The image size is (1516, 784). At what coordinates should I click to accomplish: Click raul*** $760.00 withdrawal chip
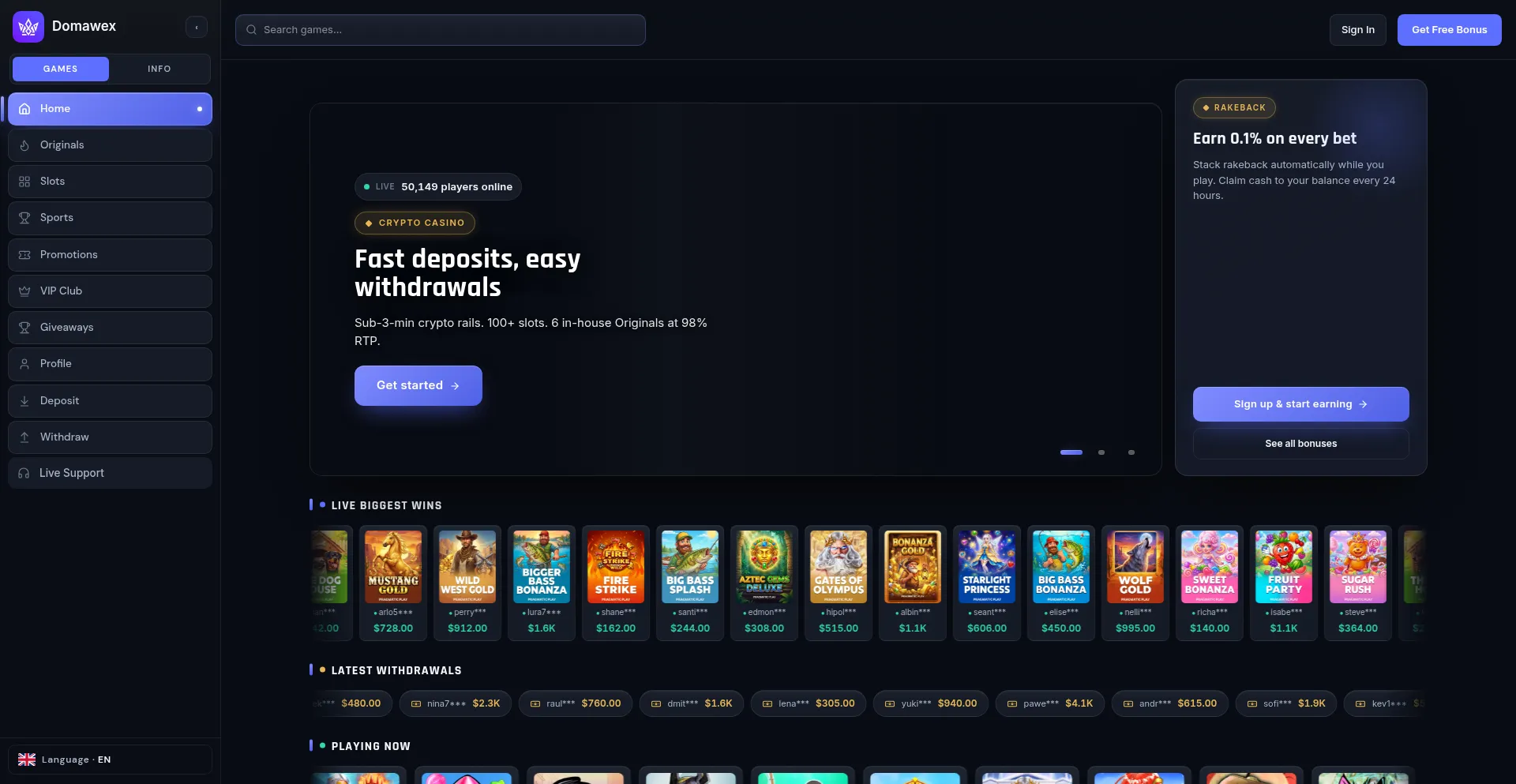[576, 703]
